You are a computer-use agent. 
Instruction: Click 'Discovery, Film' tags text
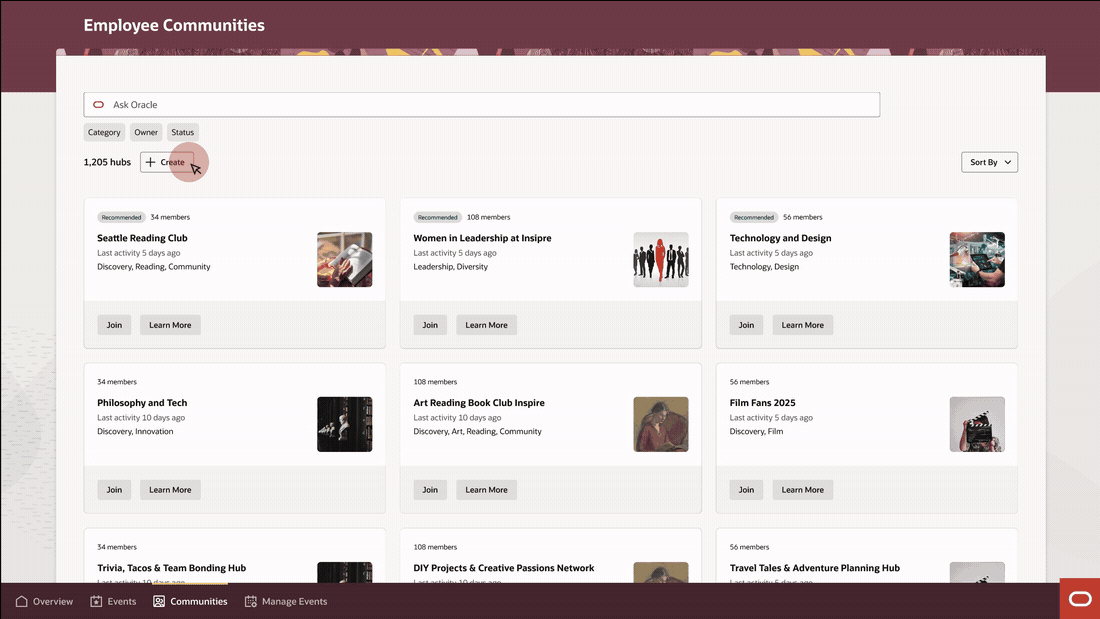tap(756, 432)
